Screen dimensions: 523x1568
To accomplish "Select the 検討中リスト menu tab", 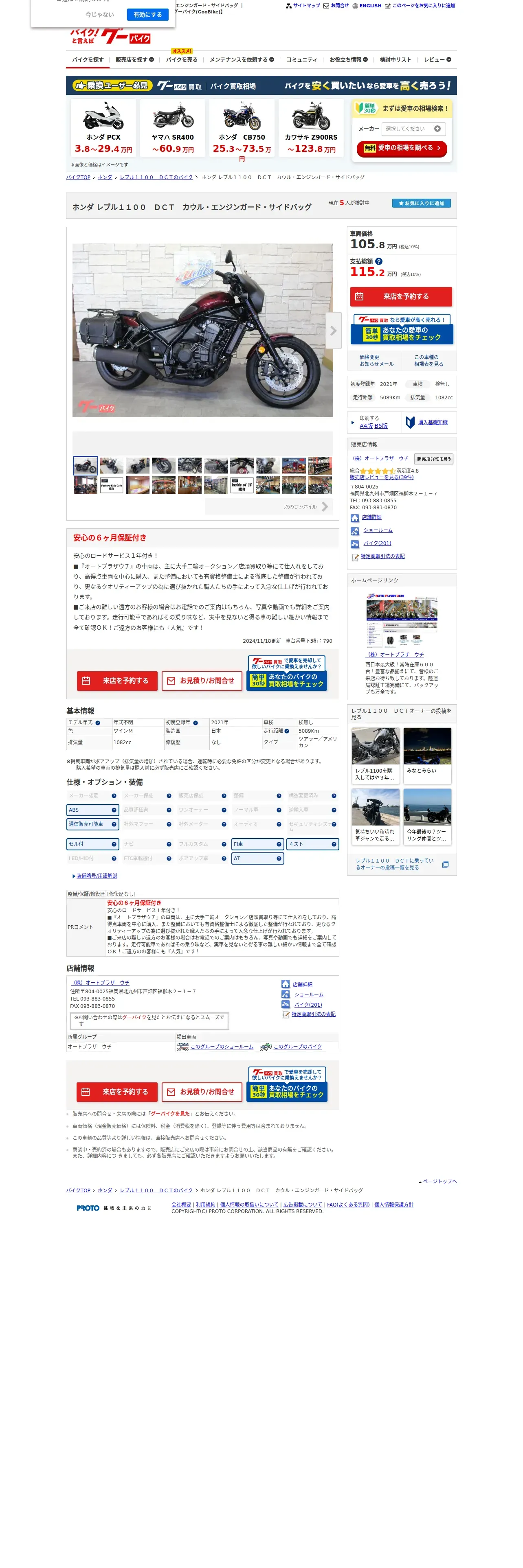I will click(x=395, y=60).
